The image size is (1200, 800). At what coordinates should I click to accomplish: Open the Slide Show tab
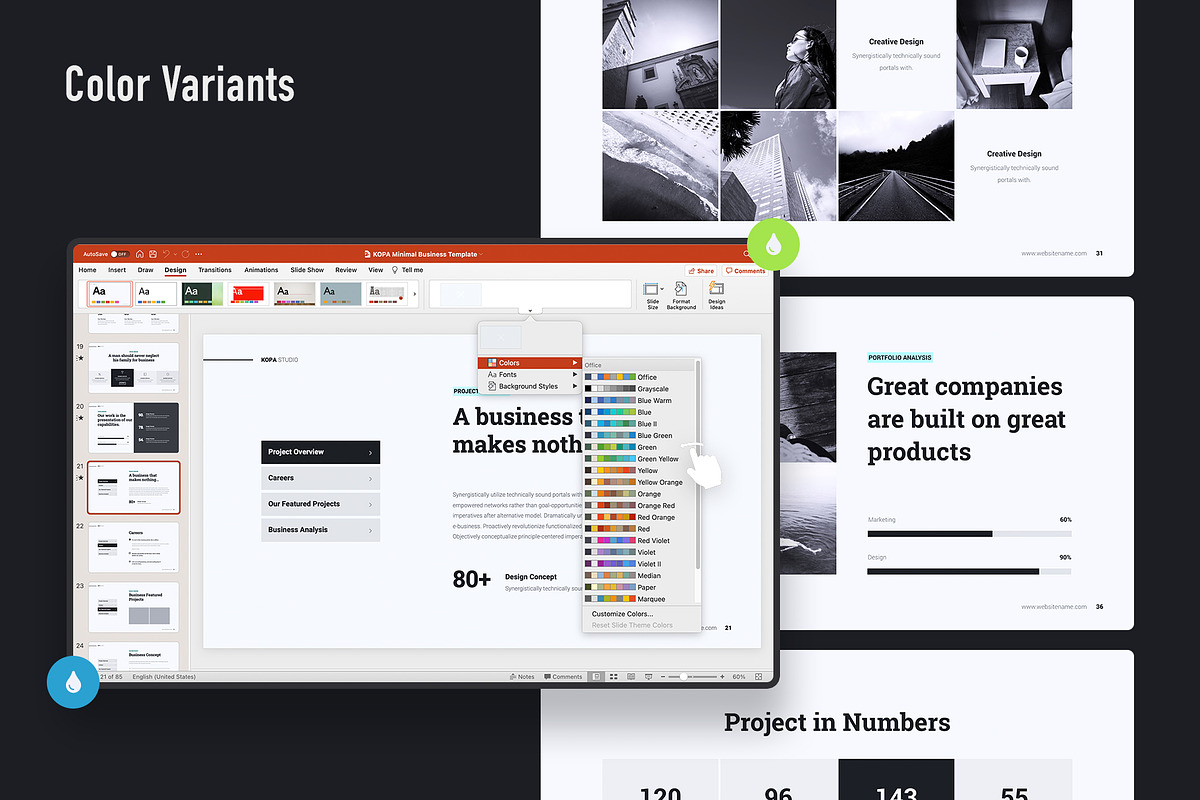point(307,270)
